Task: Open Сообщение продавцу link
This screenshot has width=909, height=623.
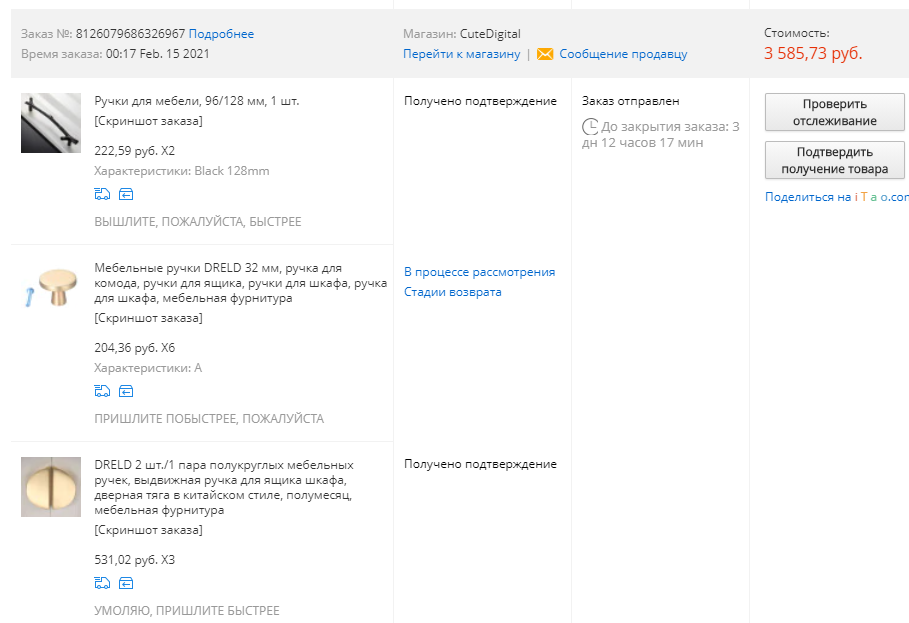Action: pos(623,54)
